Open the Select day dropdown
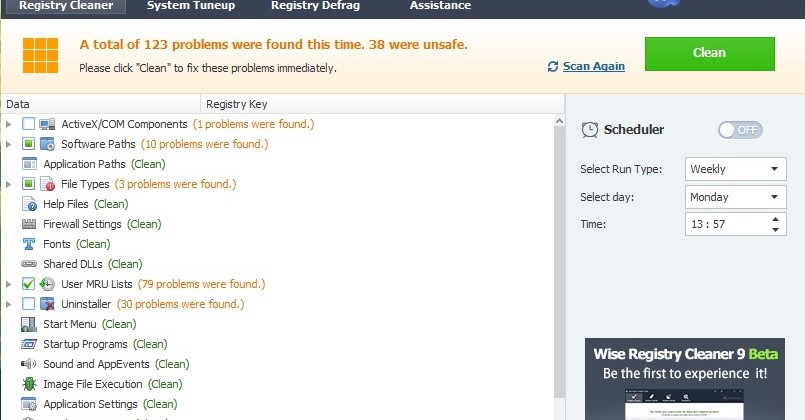 coord(735,197)
